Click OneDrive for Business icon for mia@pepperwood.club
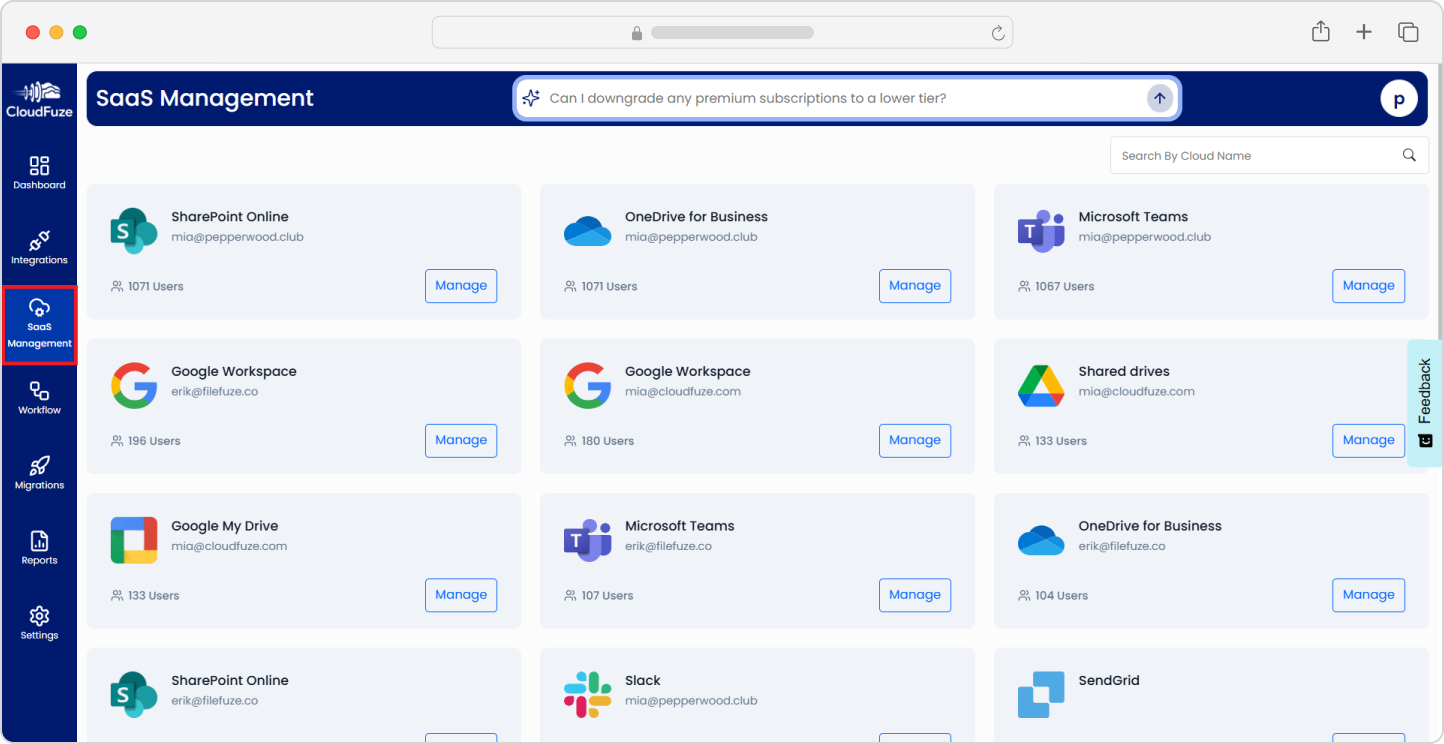Viewport: 1444px width, 744px height. pos(587,231)
